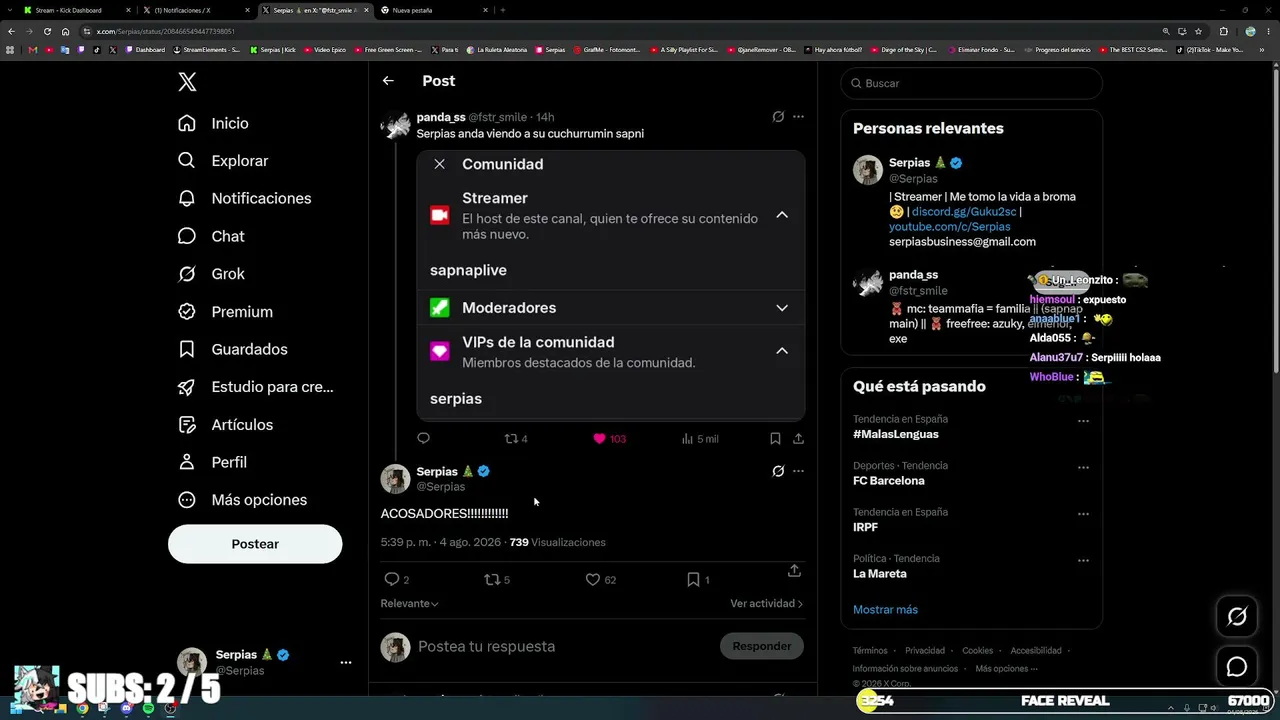Screen dimensions: 1280x720
Task: Open Guardados bookmarks in the sidebar
Action: point(232,349)
